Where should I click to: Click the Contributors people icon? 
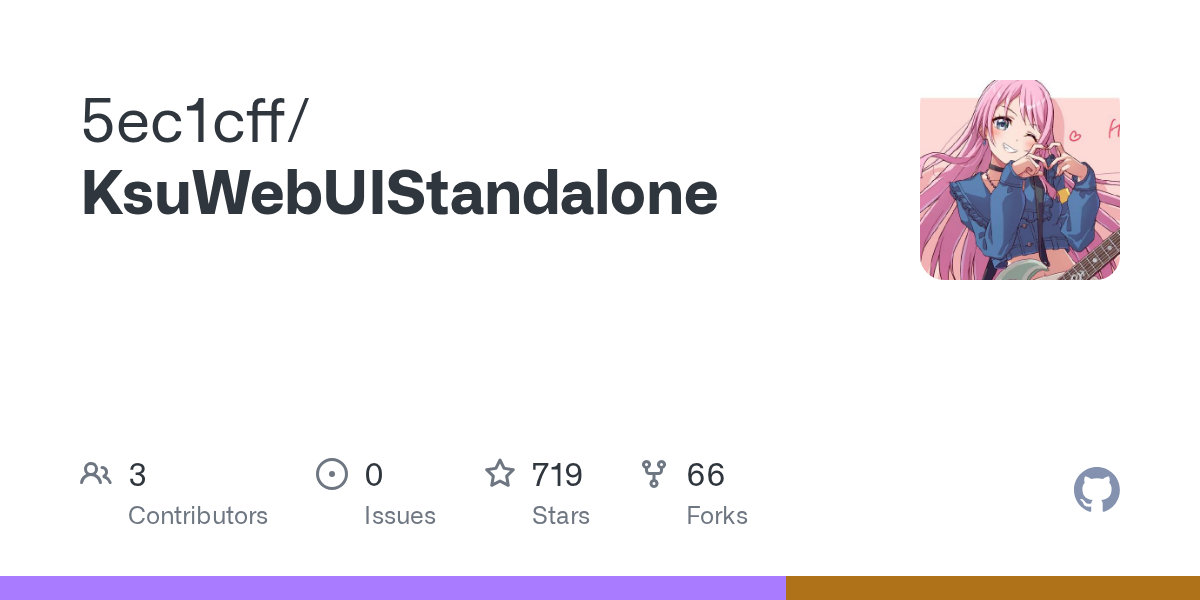[96, 474]
